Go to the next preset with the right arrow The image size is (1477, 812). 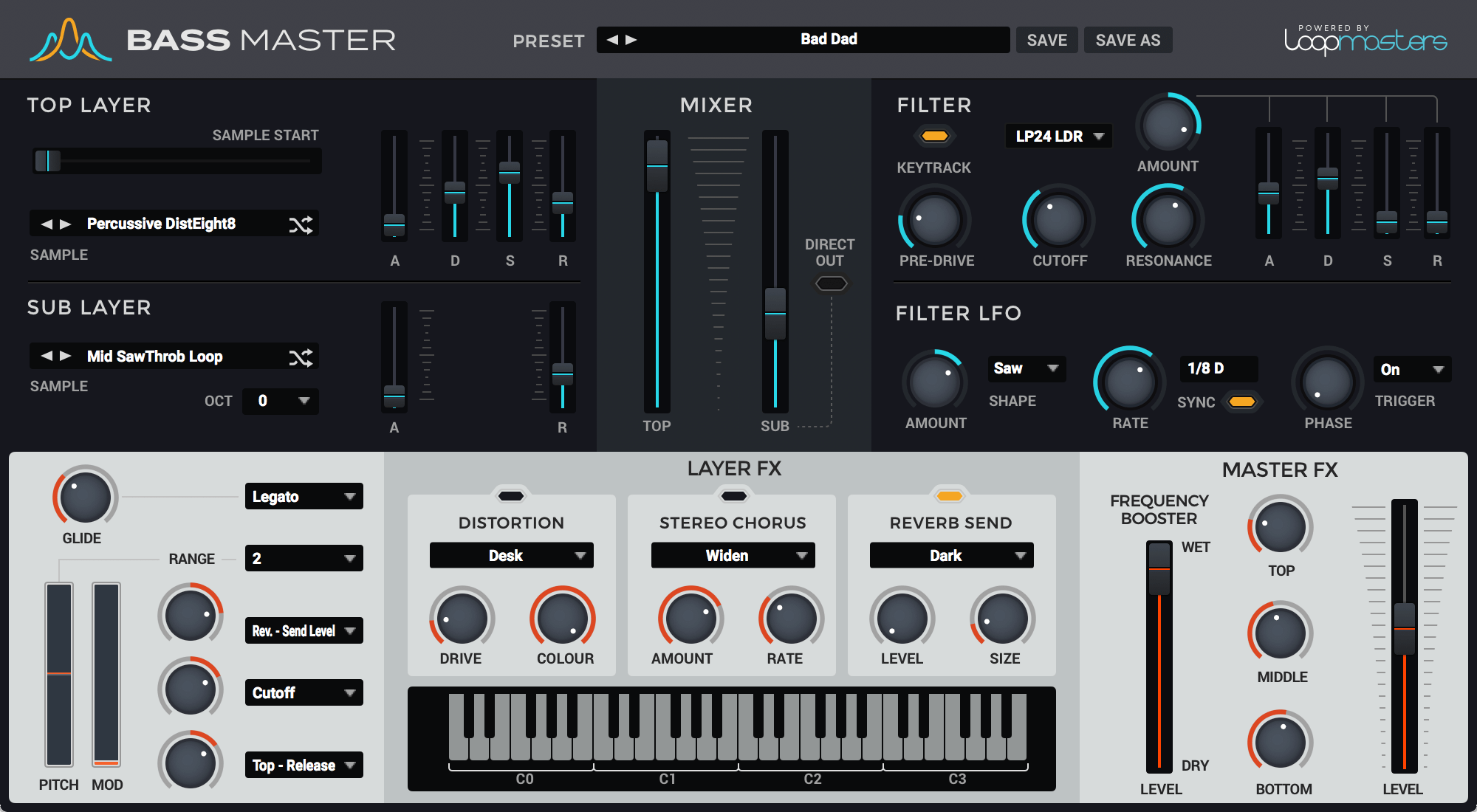point(631,40)
